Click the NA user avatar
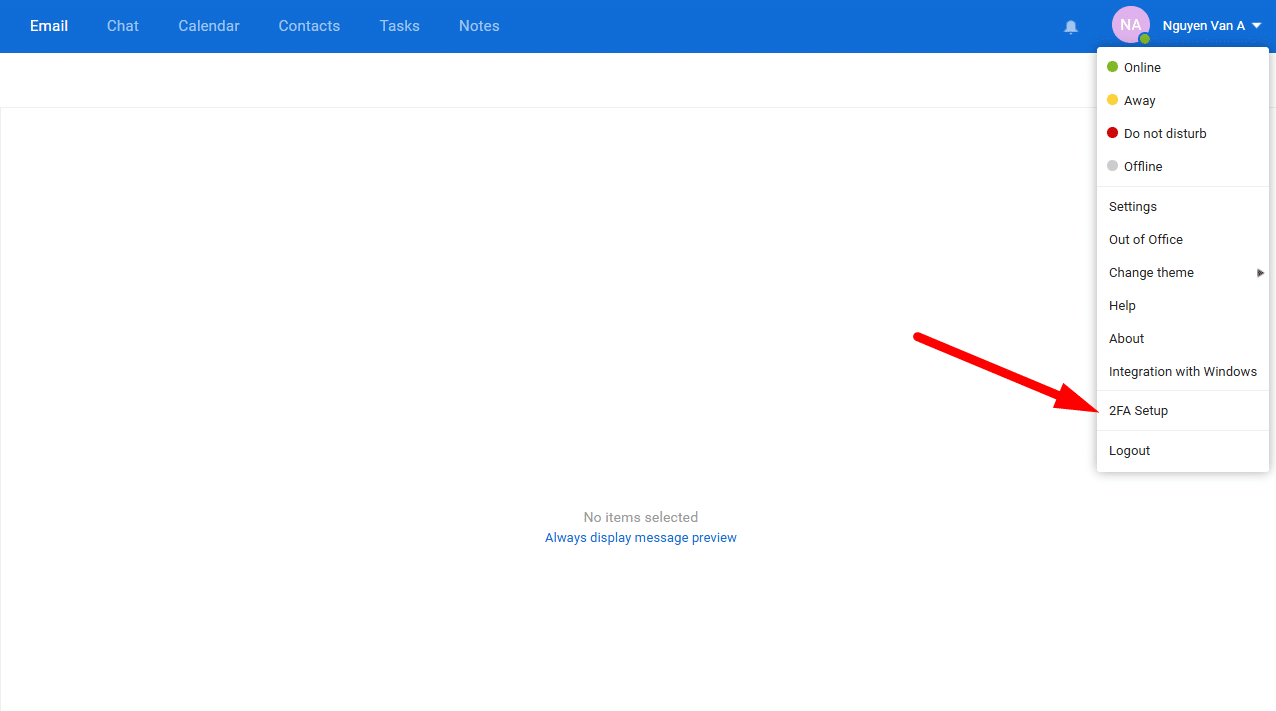Viewport: 1276px width, 711px height. click(1130, 25)
